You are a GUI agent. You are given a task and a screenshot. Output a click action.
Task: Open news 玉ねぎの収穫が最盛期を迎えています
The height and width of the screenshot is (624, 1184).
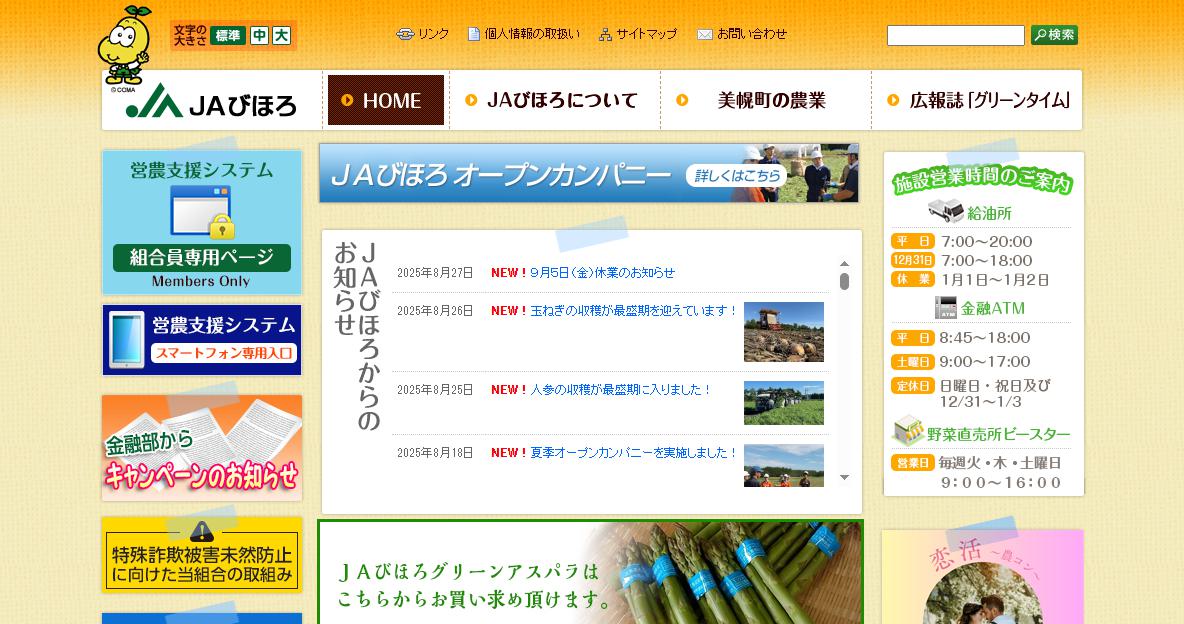pos(633,310)
